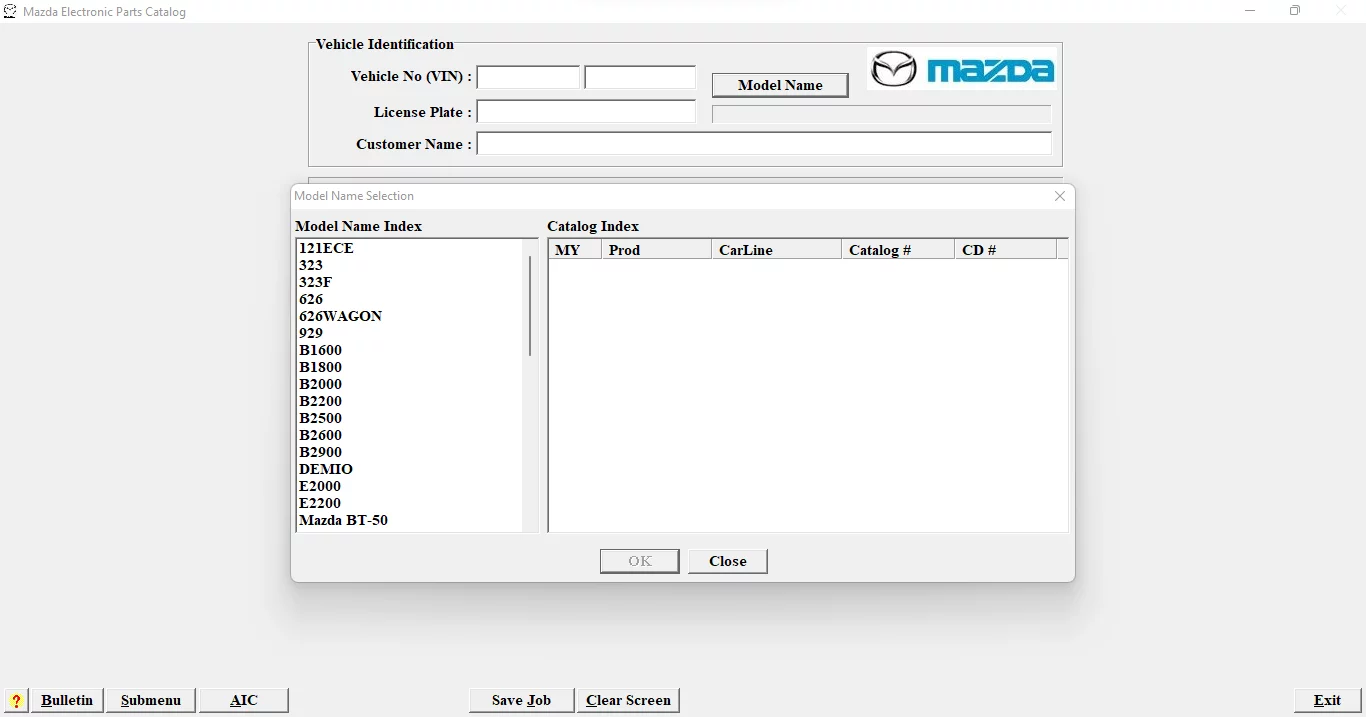Open the Submenu button

[x=151, y=700]
